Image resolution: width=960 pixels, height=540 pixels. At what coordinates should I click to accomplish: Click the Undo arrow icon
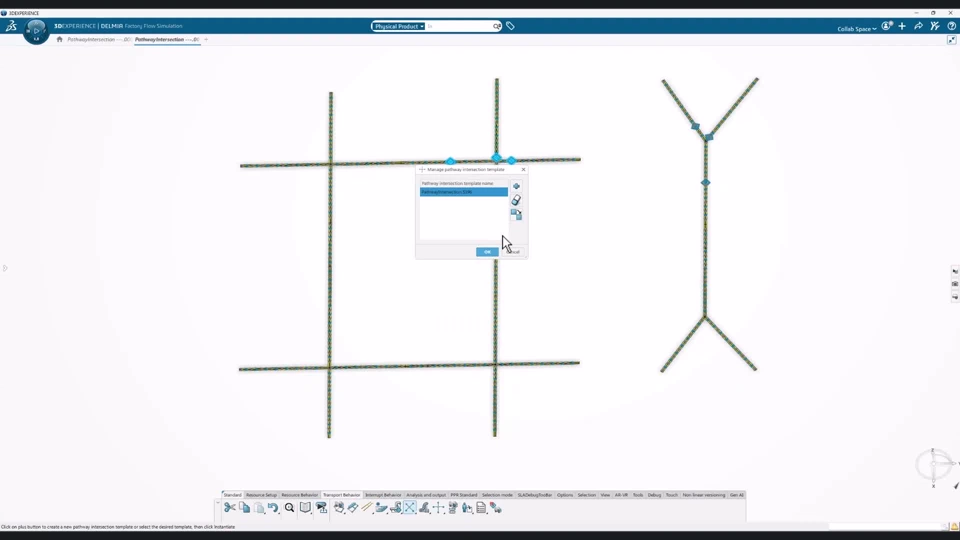(273, 508)
